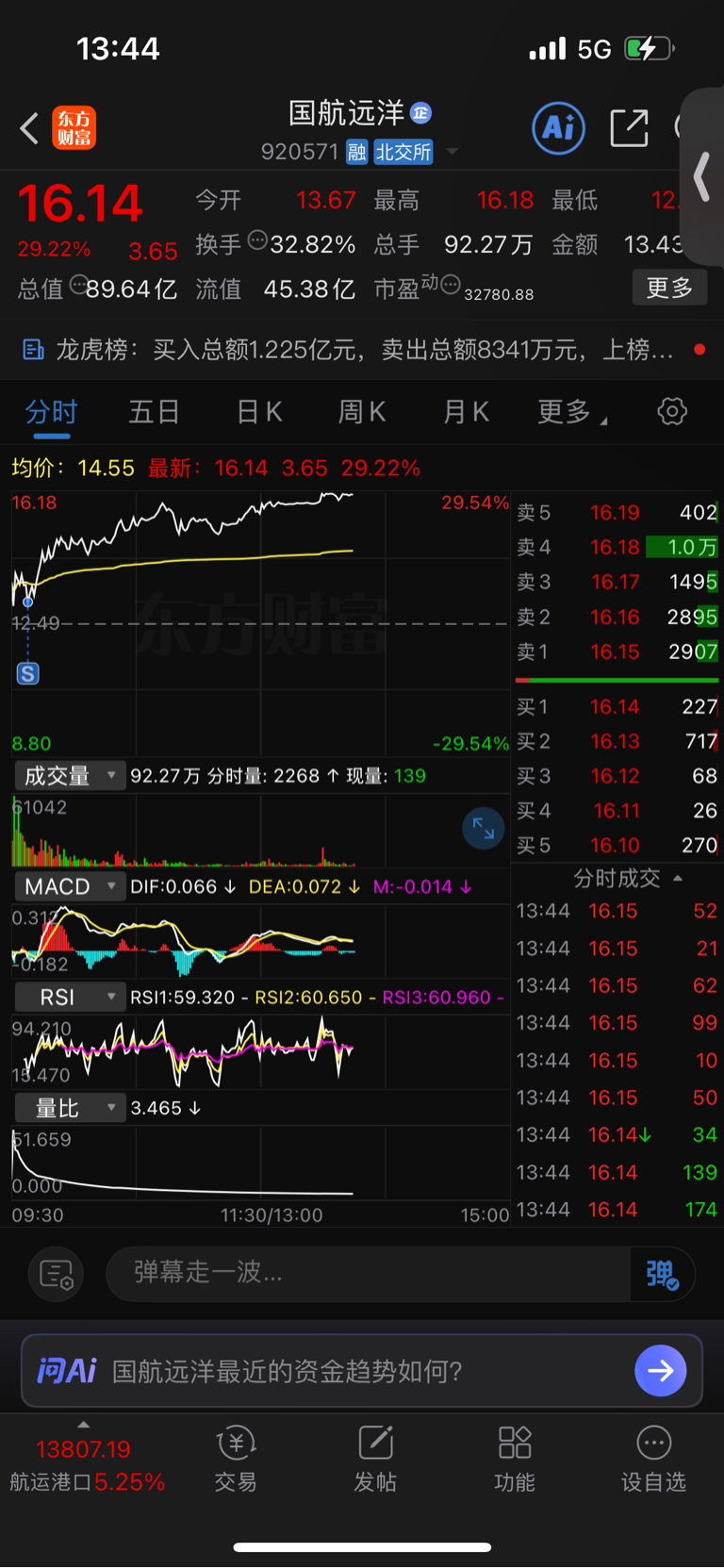
Task: Tap the trade row with volume 174
Action: coord(617,1210)
